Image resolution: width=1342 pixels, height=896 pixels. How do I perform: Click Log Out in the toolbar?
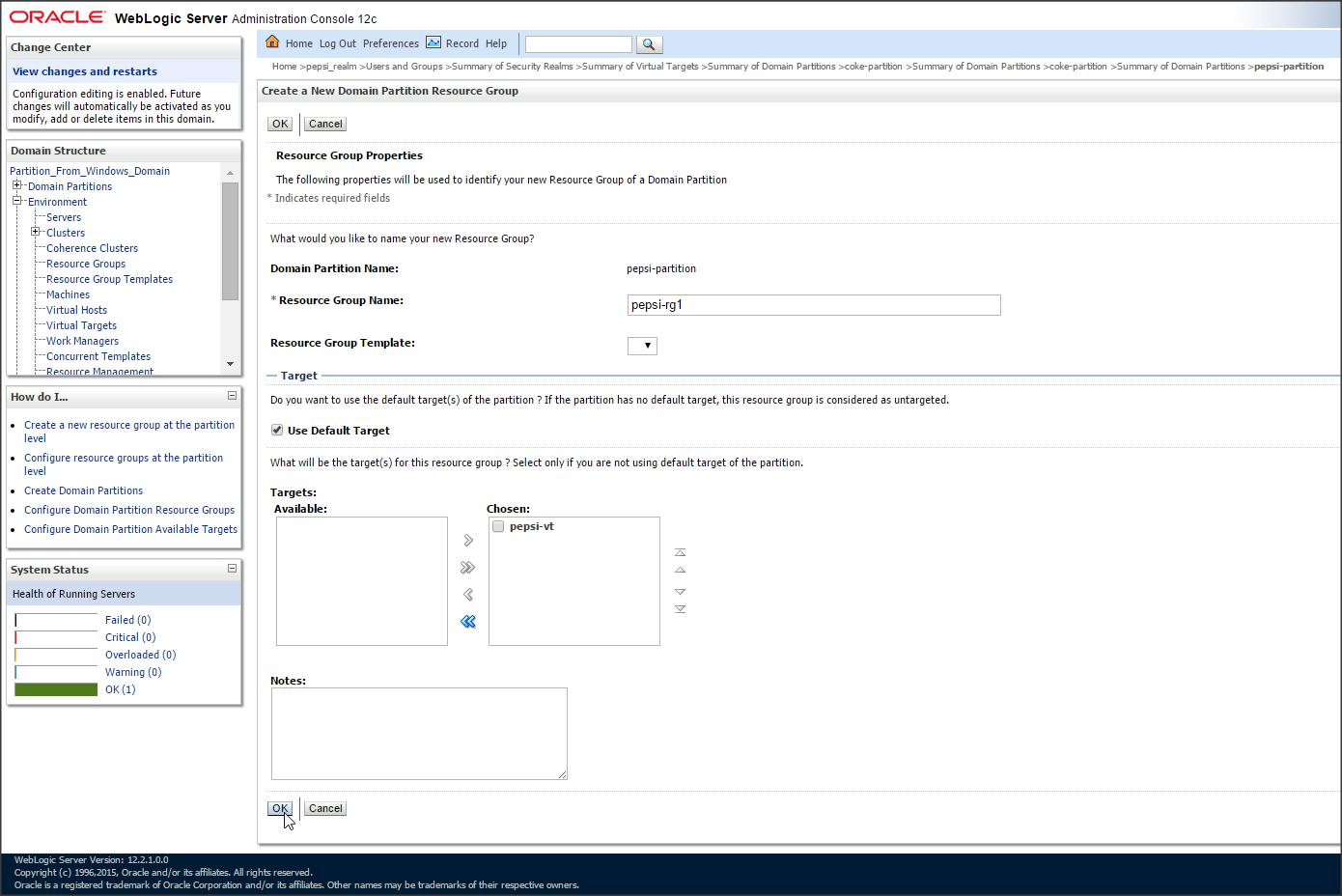pyautogui.click(x=338, y=43)
